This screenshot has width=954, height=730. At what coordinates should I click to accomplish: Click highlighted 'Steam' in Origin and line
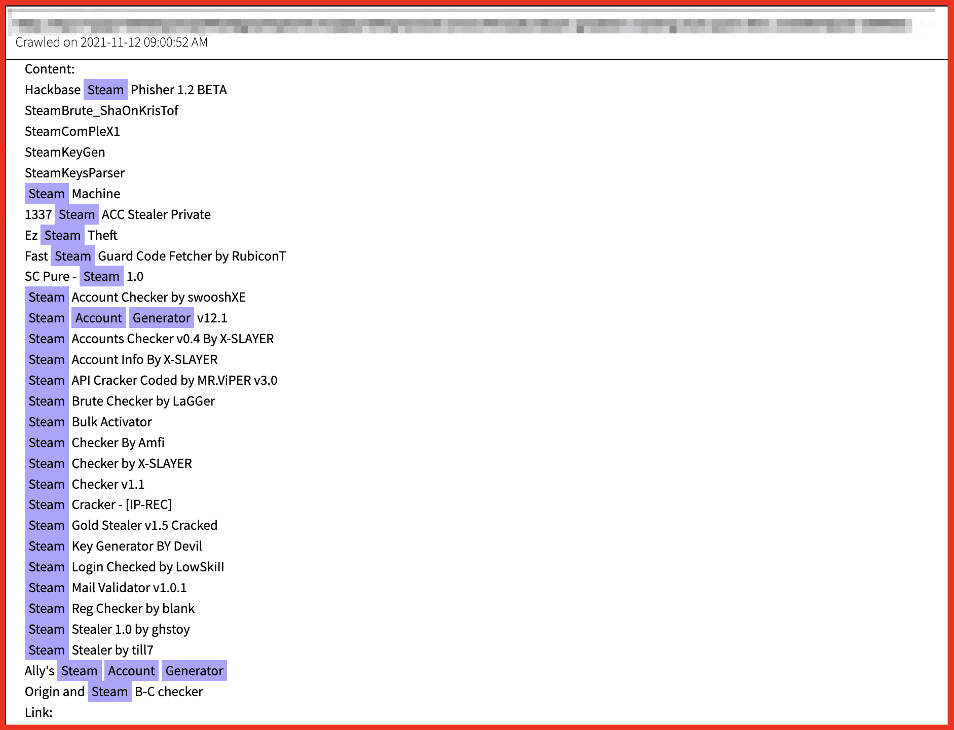110,691
